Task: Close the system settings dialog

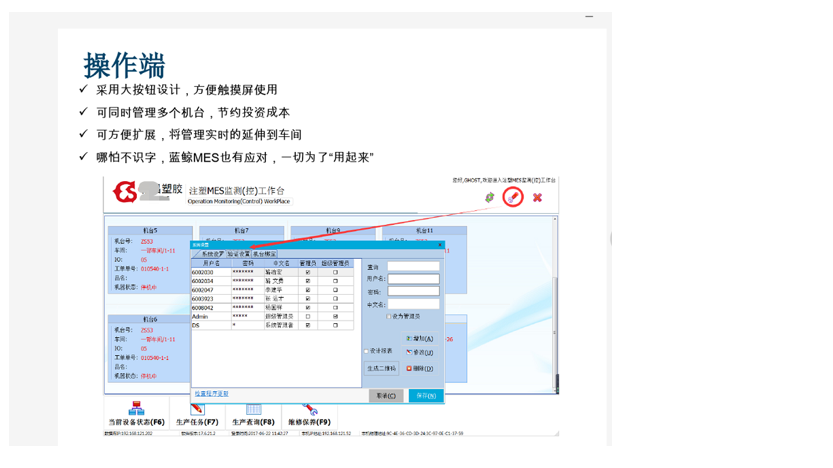Action: [440, 245]
